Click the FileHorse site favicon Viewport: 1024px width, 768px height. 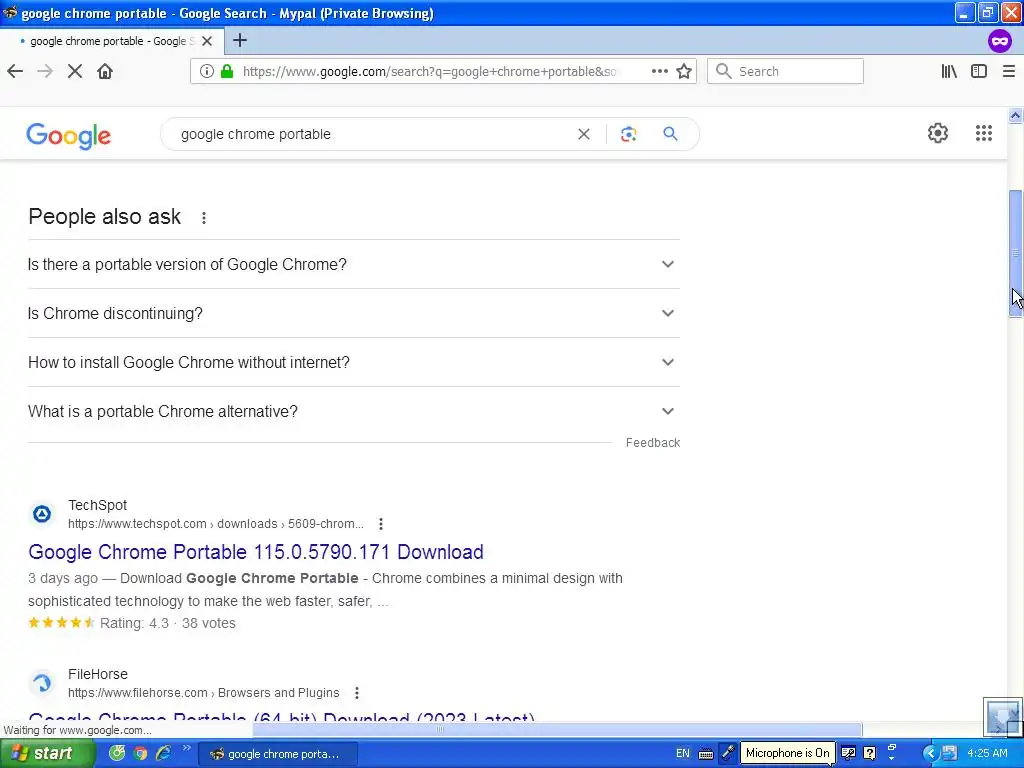(x=42, y=683)
